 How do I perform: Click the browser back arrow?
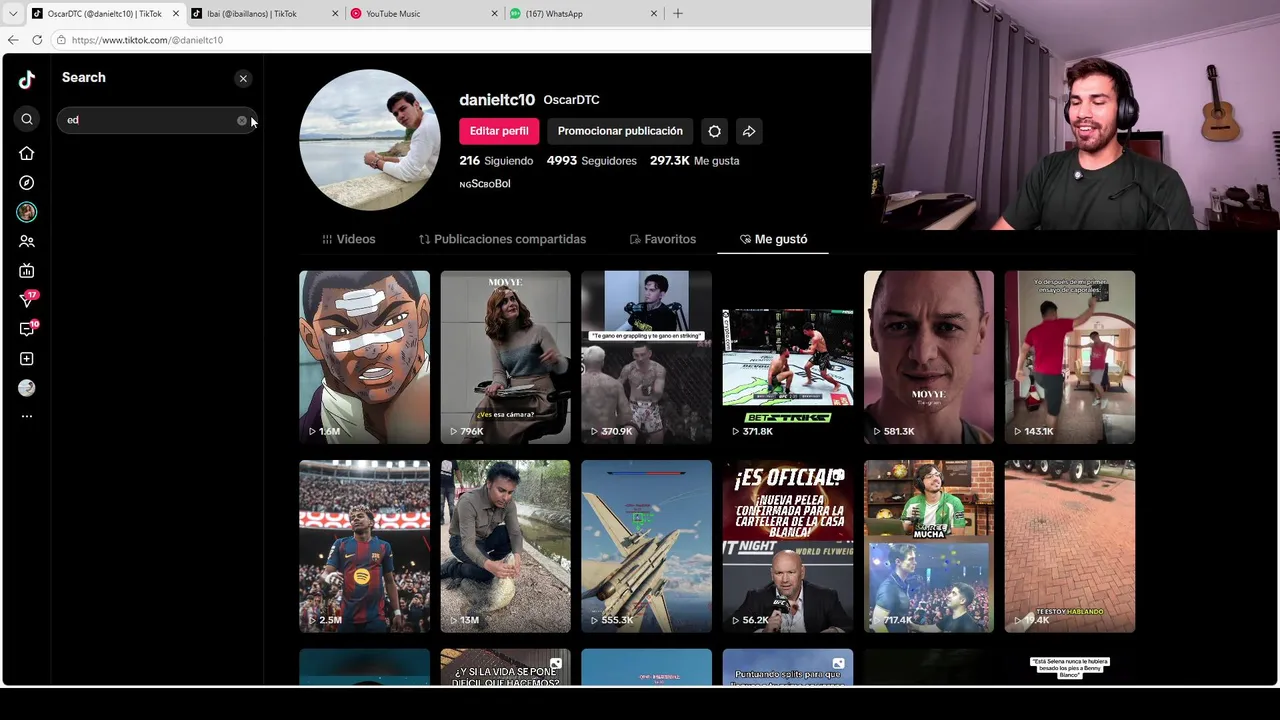(12, 40)
